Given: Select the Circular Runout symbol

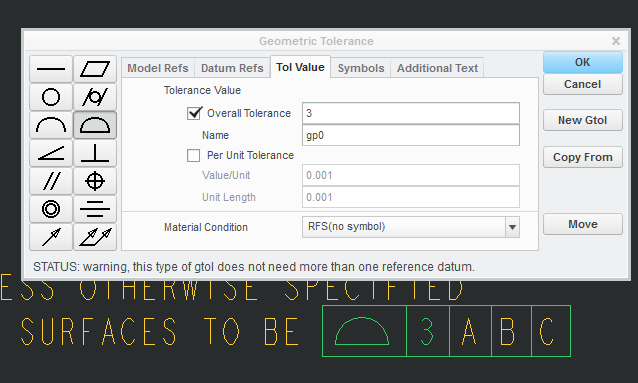Looking at the screenshot, I should 51,237.
